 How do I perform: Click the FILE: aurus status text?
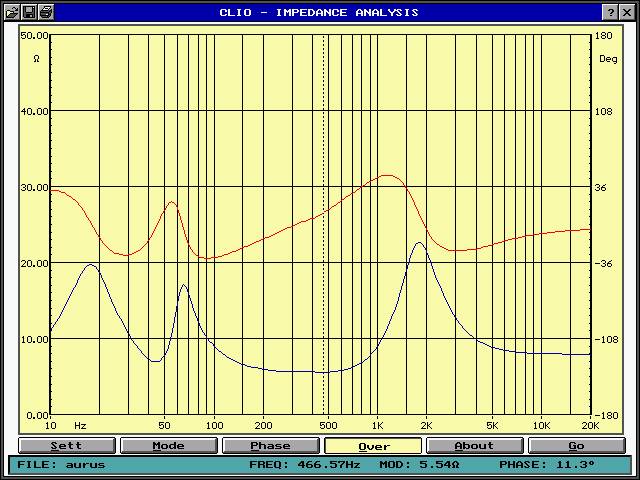[61, 464]
